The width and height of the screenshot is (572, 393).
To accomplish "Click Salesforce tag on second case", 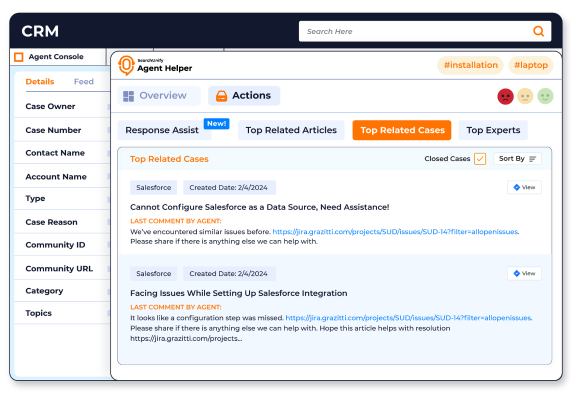I will (154, 274).
